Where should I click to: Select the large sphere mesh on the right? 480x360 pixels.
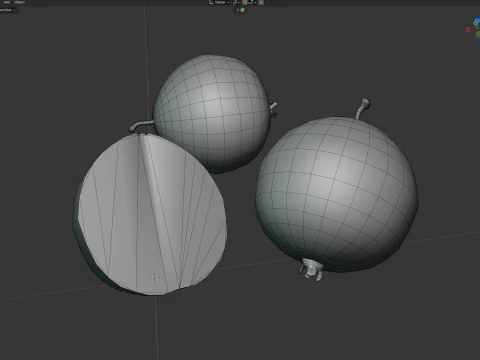click(x=337, y=195)
